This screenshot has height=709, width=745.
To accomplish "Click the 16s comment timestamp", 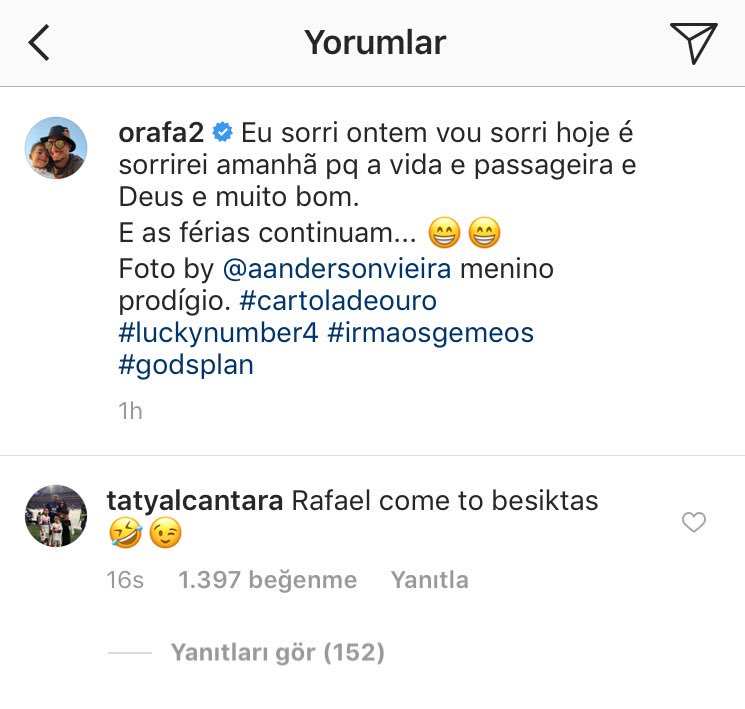I will [125, 580].
